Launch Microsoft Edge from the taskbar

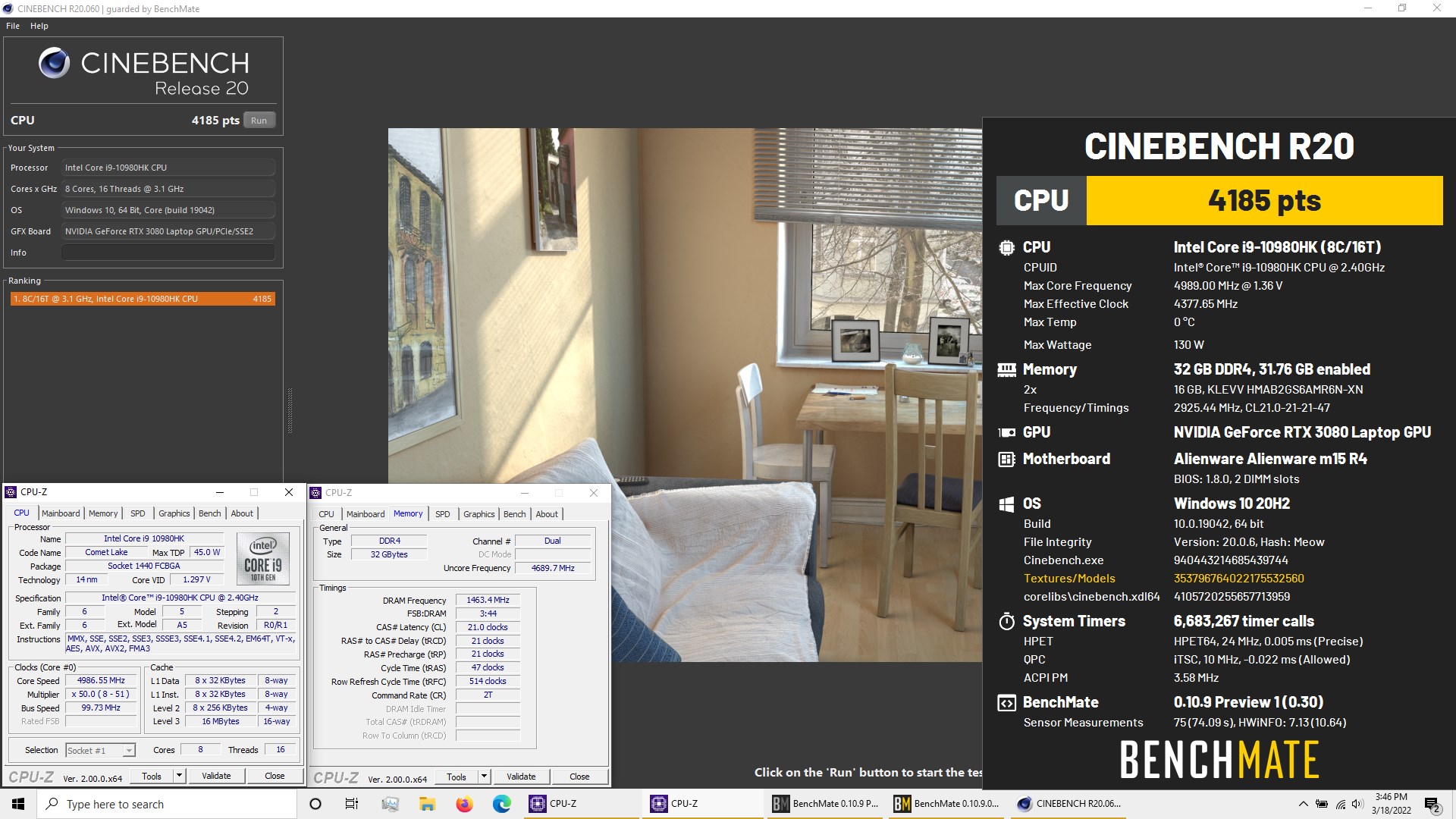coord(501,804)
